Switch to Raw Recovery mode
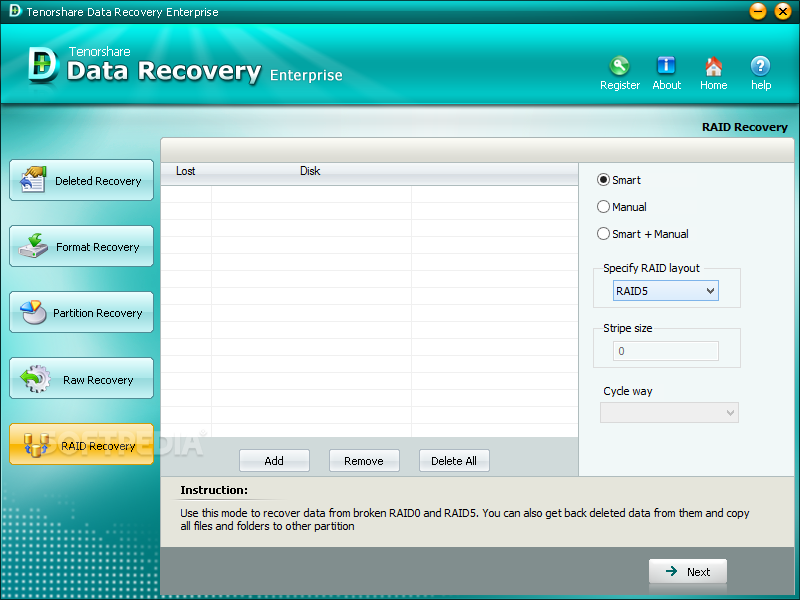This screenshot has height=600, width=800. pyautogui.click(x=81, y=378)
